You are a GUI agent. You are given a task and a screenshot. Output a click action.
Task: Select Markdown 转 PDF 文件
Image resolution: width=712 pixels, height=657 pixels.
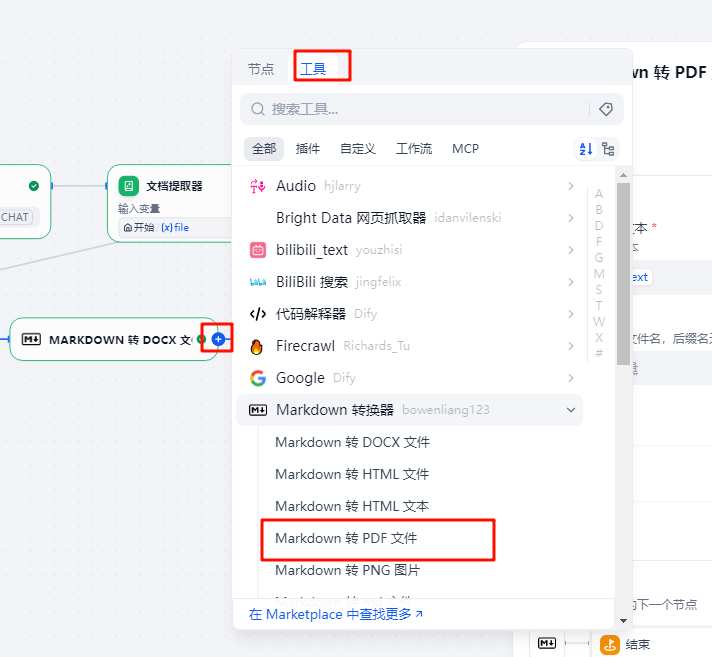346,538
